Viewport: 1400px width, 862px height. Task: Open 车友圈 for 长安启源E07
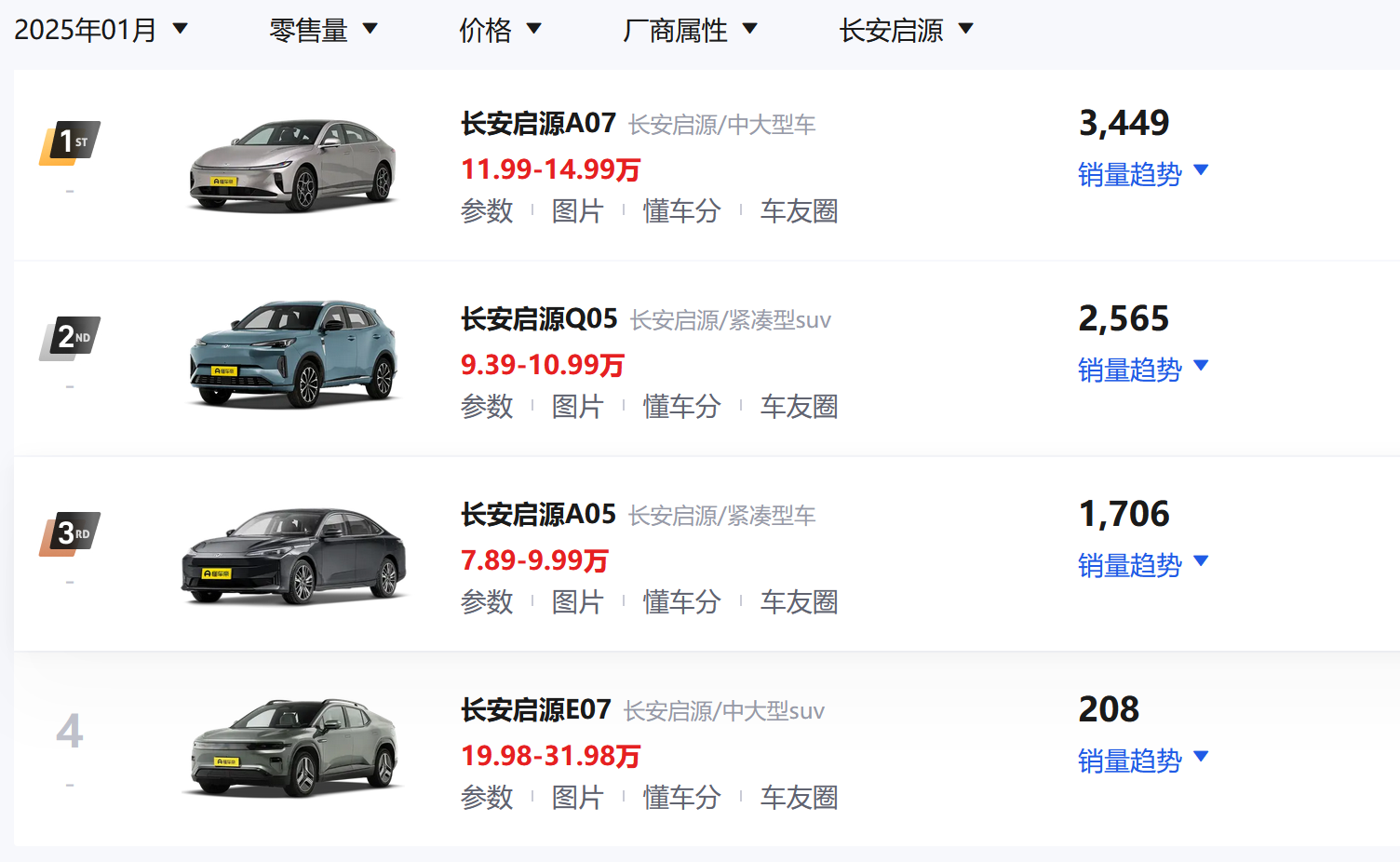799,798
